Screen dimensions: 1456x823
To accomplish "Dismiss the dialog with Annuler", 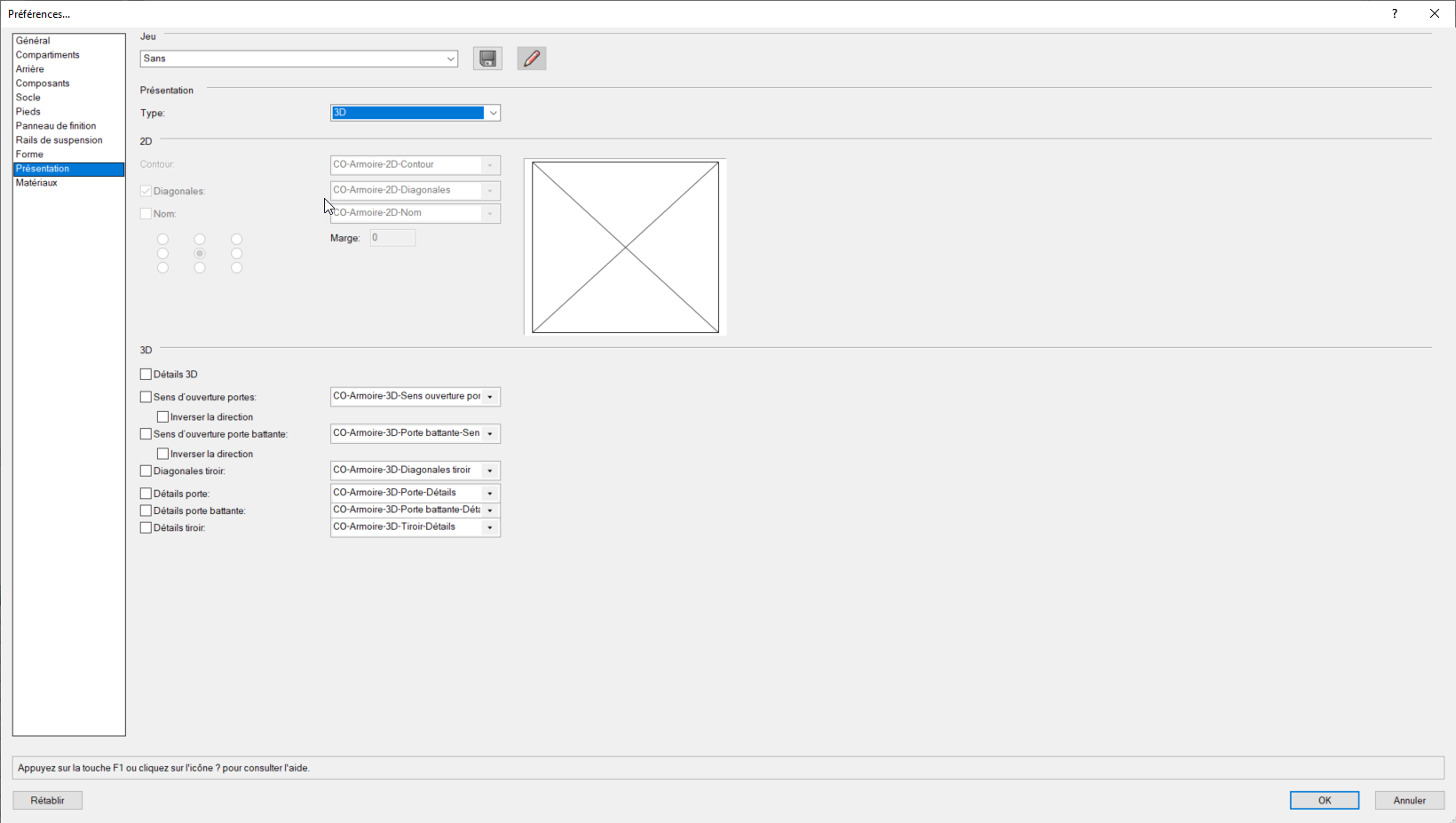I will (1409, 799).
